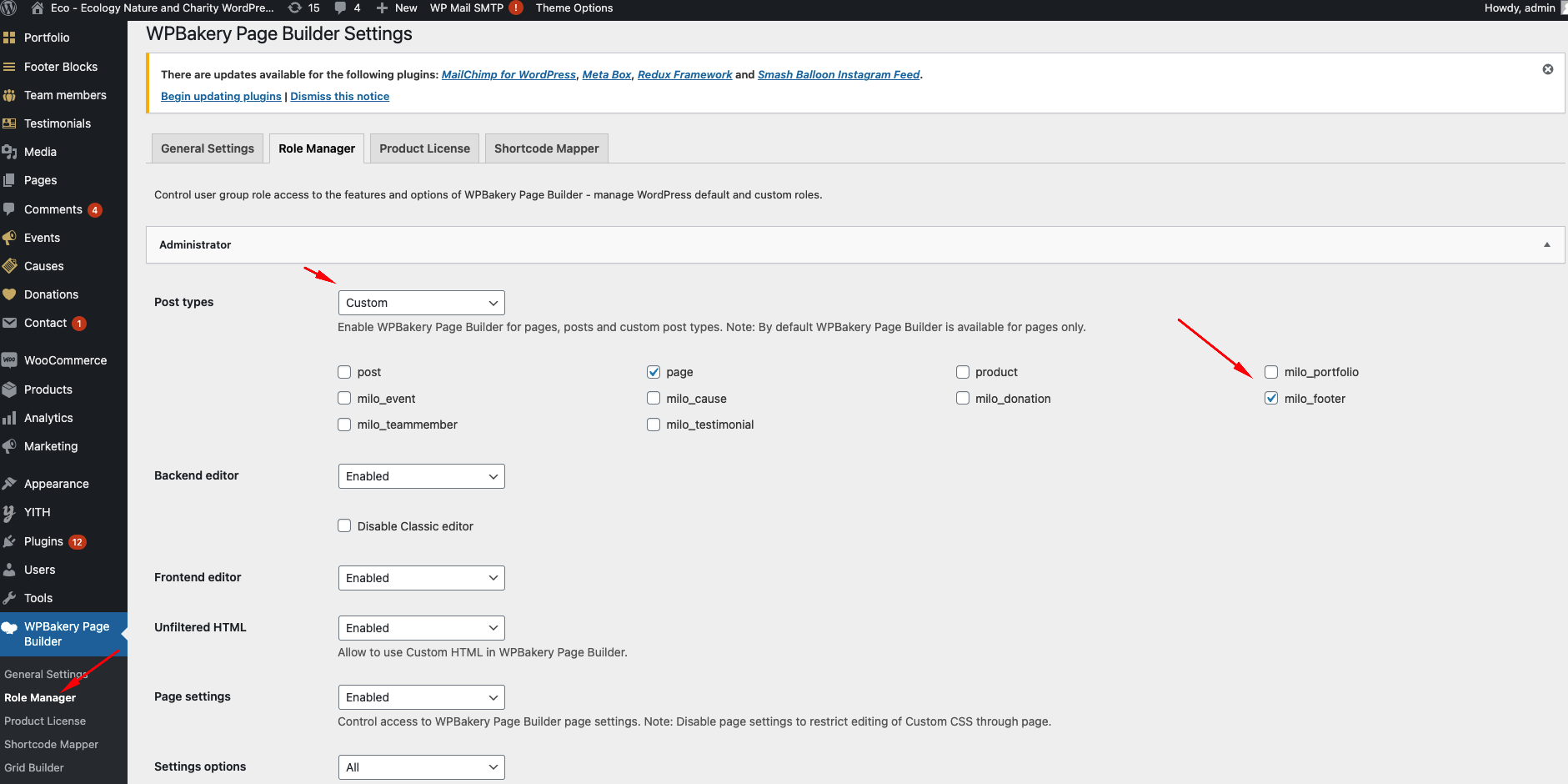Open Theme Options in admin bar

[x=574, y=8]
